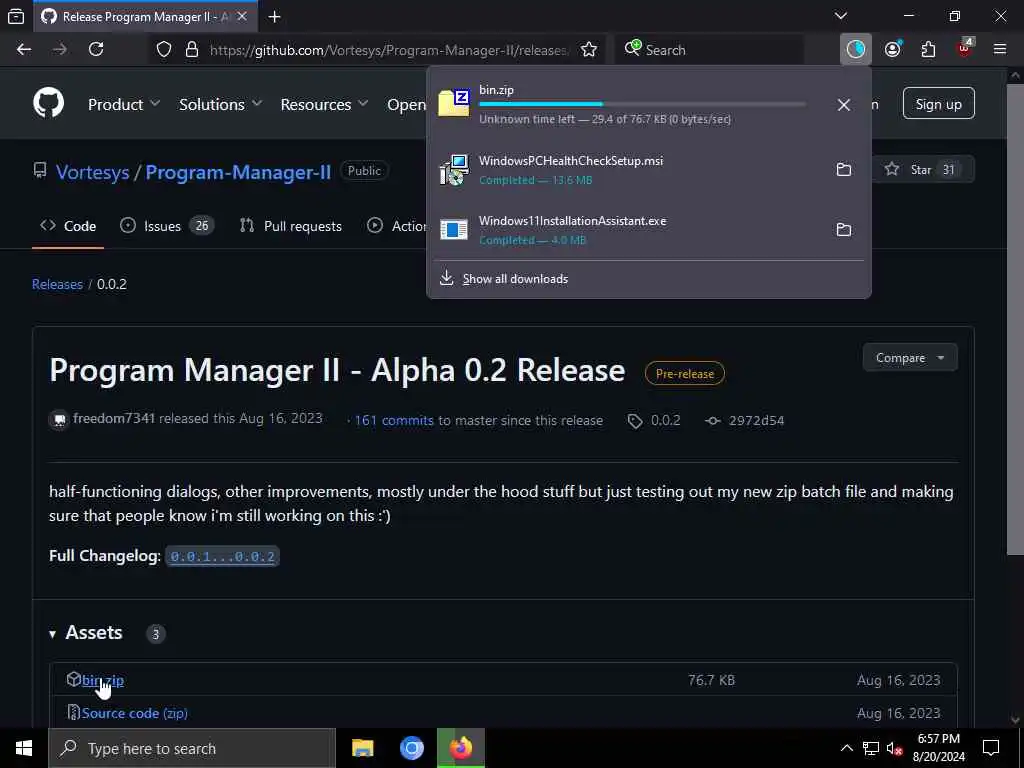Open the 0.0.1...0.0.2 changelog link
This screenshot has width=1024, height=768.
(222, 556)
